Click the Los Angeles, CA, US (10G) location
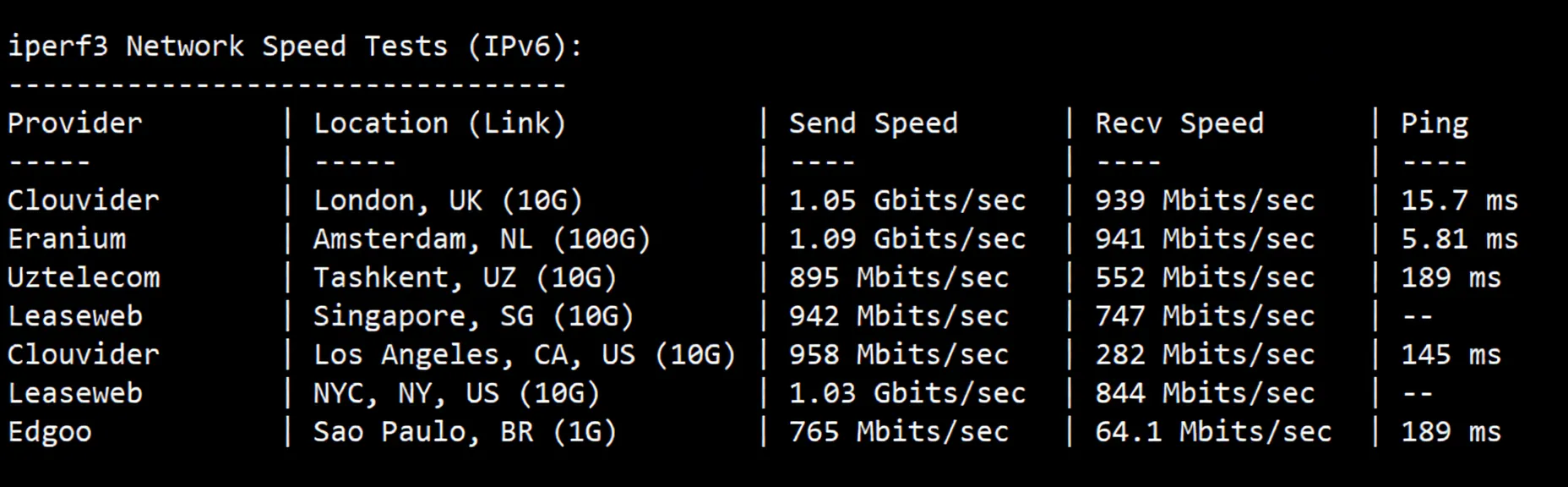Image resolution: width=1568 pixels, height=487 pixels. tap(524, 355)
